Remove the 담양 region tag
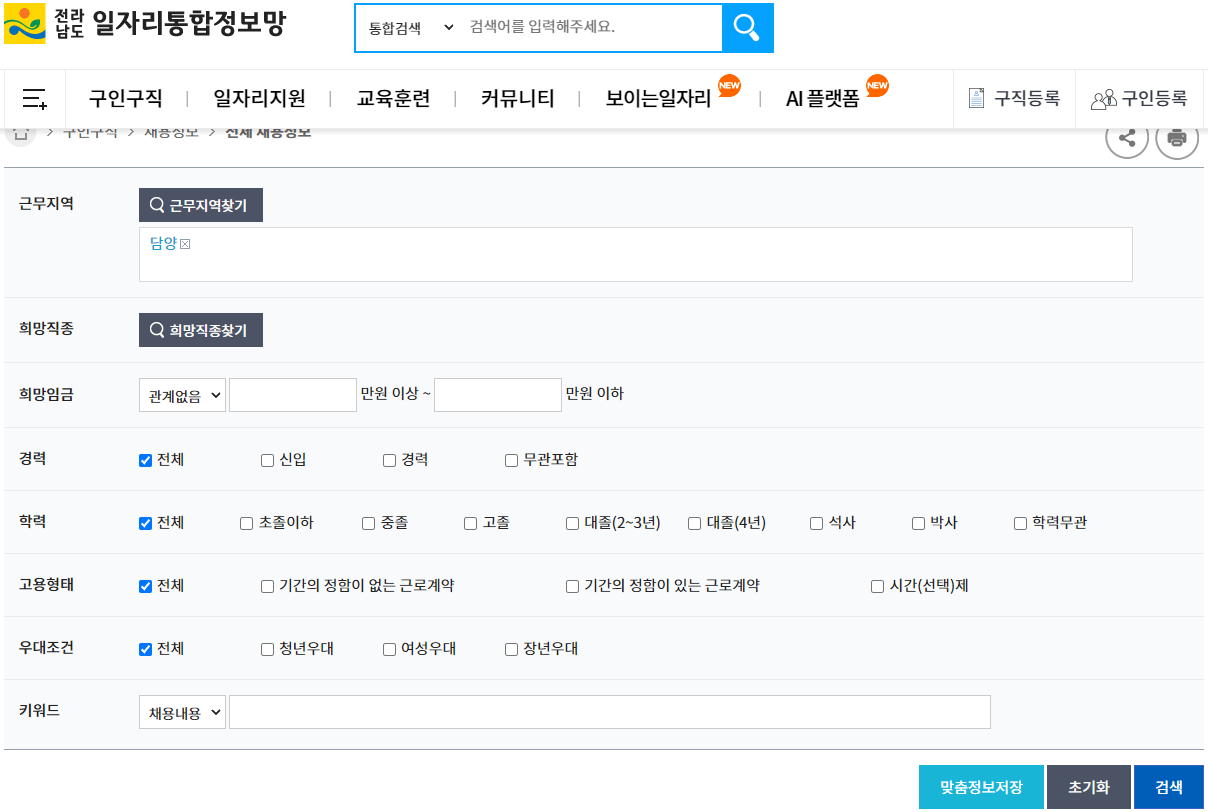Viewport: 1208px width, 812px height. [x=184, y=242]
